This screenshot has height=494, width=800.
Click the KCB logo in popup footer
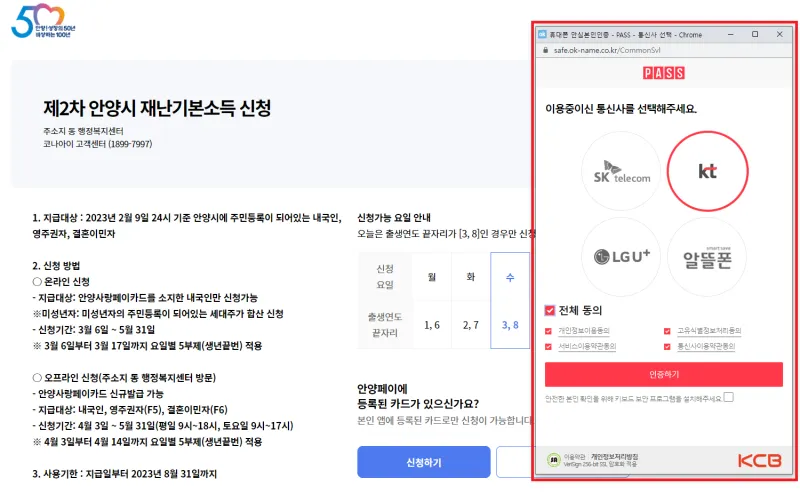[x=760, y=461]
